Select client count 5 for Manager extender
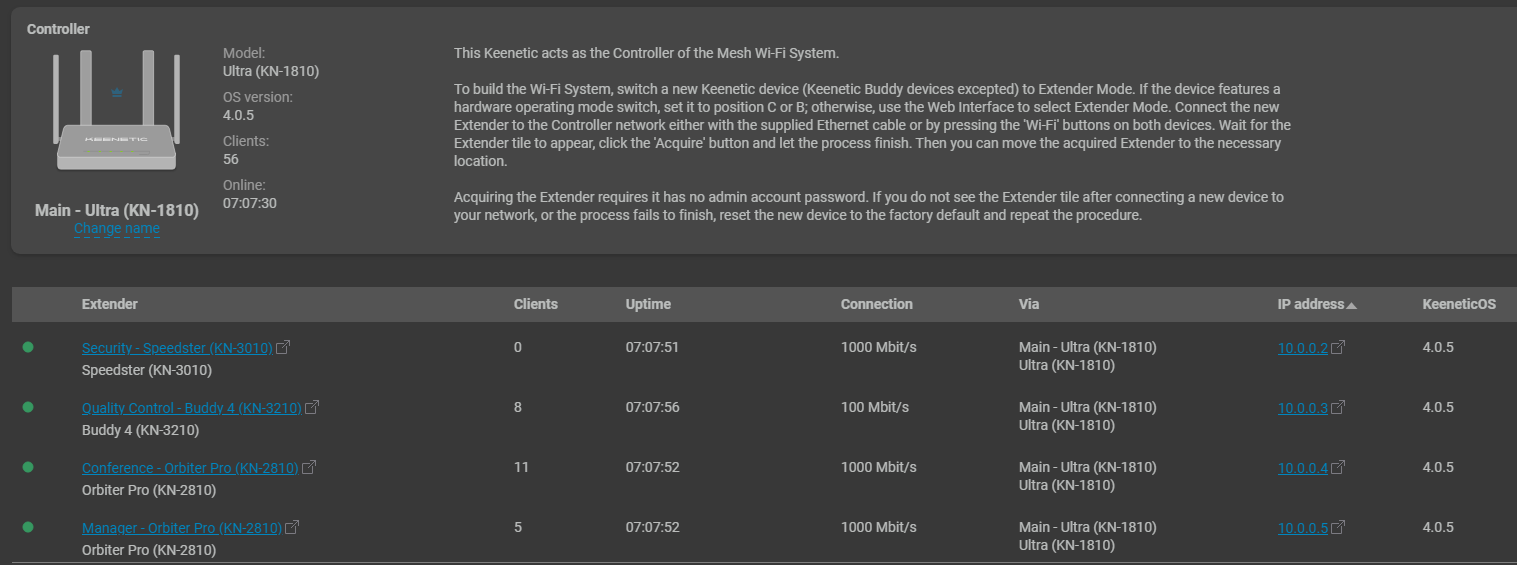 pos(518,527)
